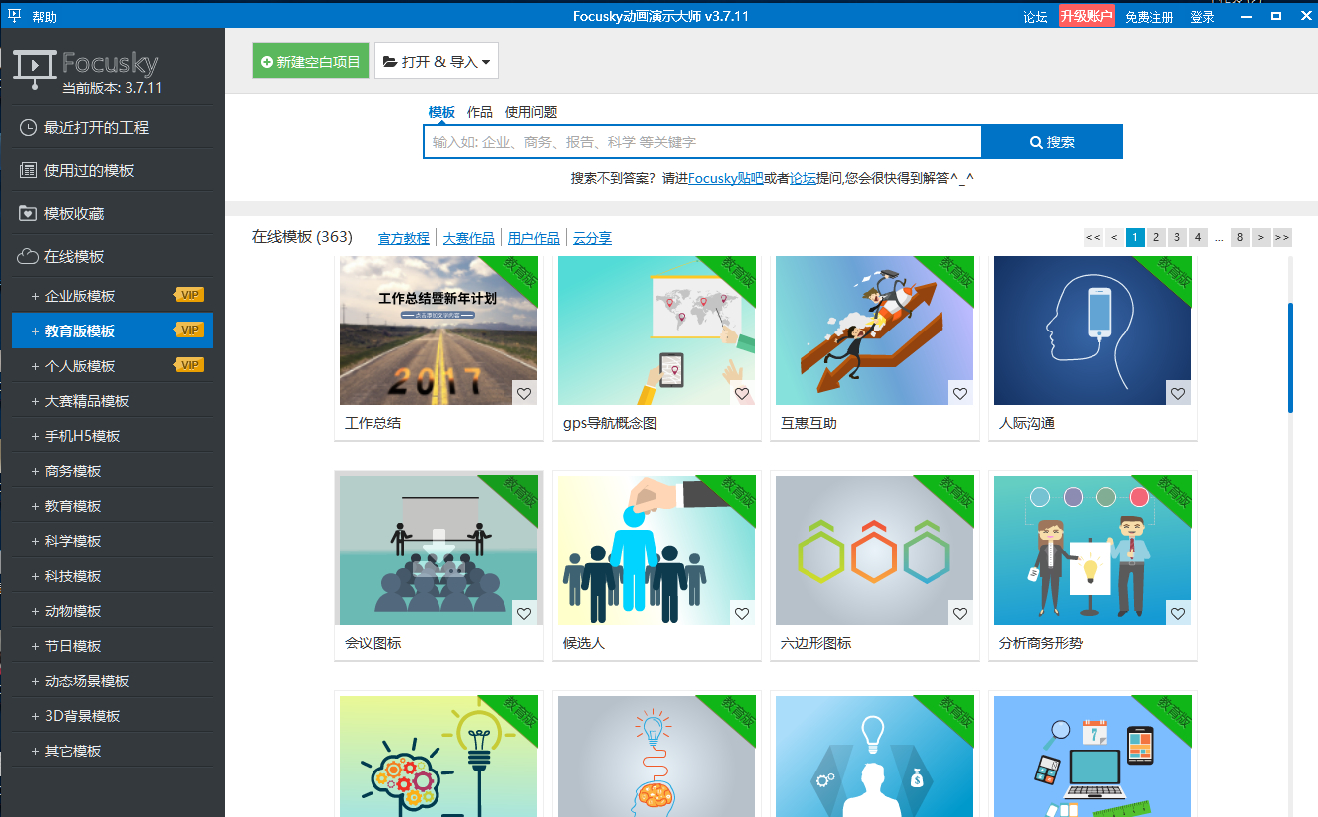Viewport: 1318px width, 817px height.
Task: Expand the 手机H5模板 category
Action: click(36, 436)
